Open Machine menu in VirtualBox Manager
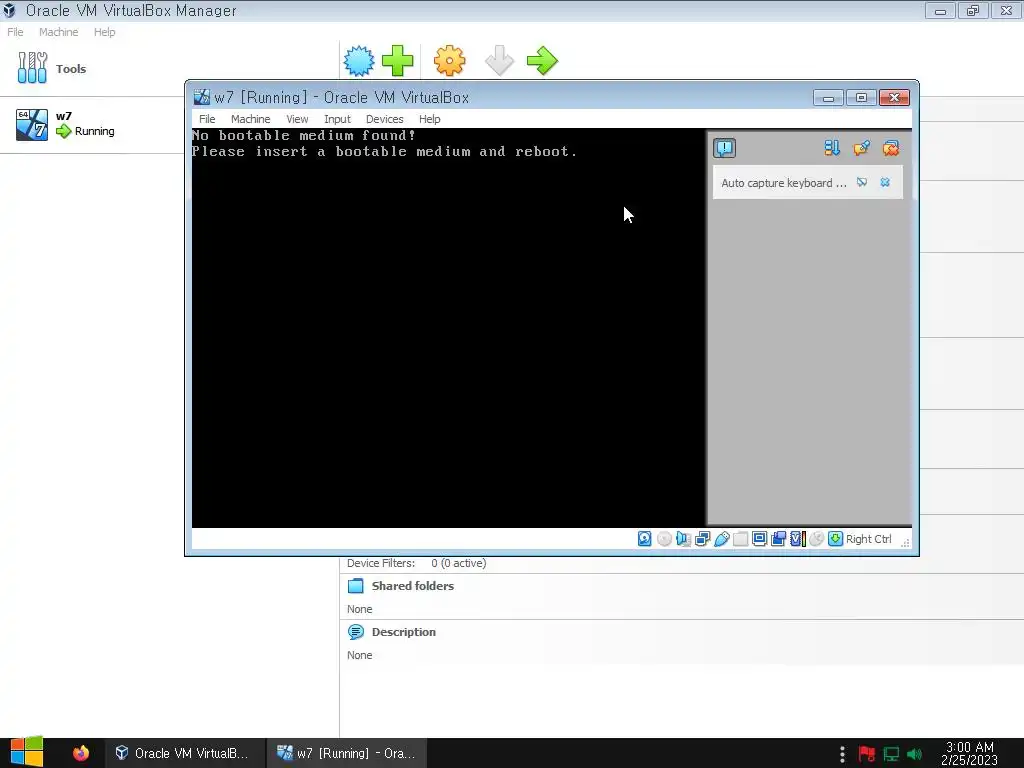 coord(58,32)
